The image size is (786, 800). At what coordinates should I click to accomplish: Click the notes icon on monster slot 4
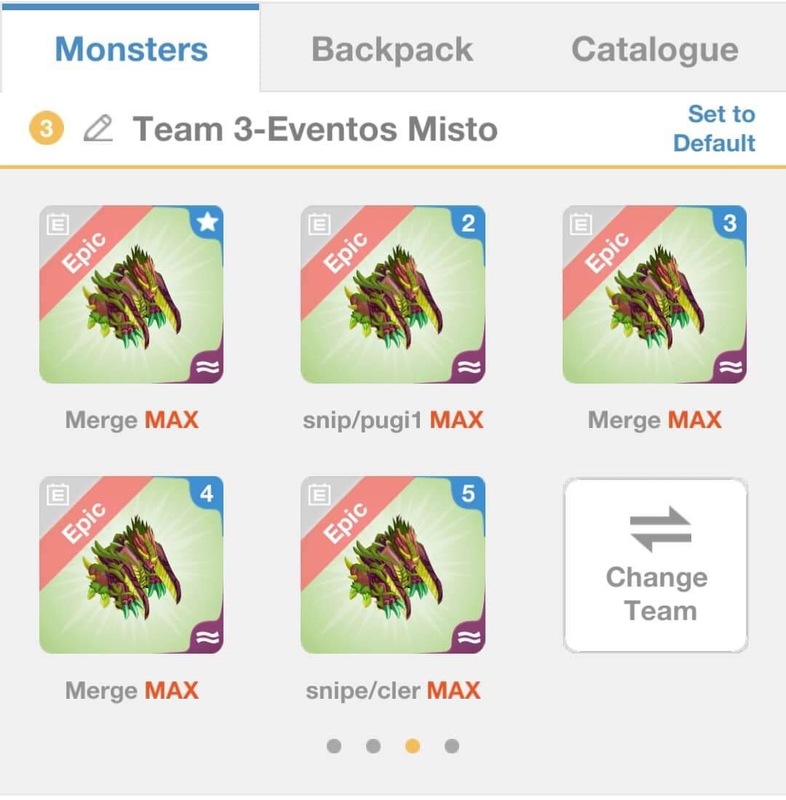click(58, 494)
